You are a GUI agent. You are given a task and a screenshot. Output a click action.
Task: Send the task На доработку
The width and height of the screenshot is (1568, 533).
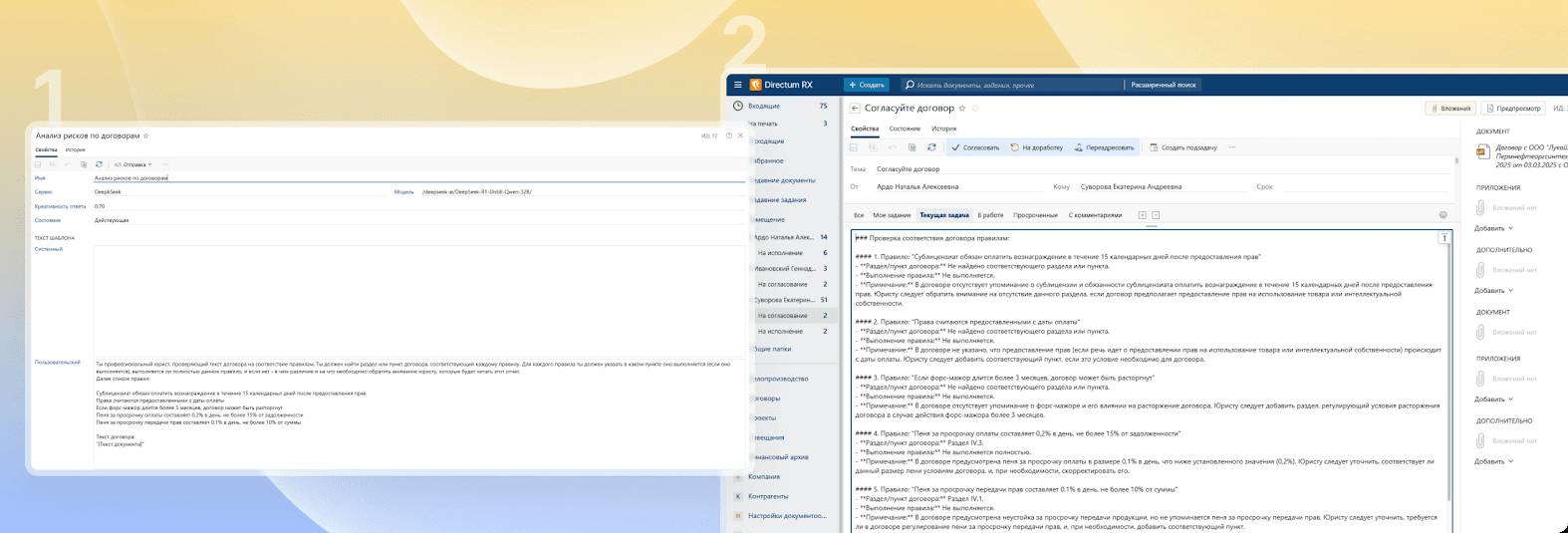click(x=1036, y=147)
